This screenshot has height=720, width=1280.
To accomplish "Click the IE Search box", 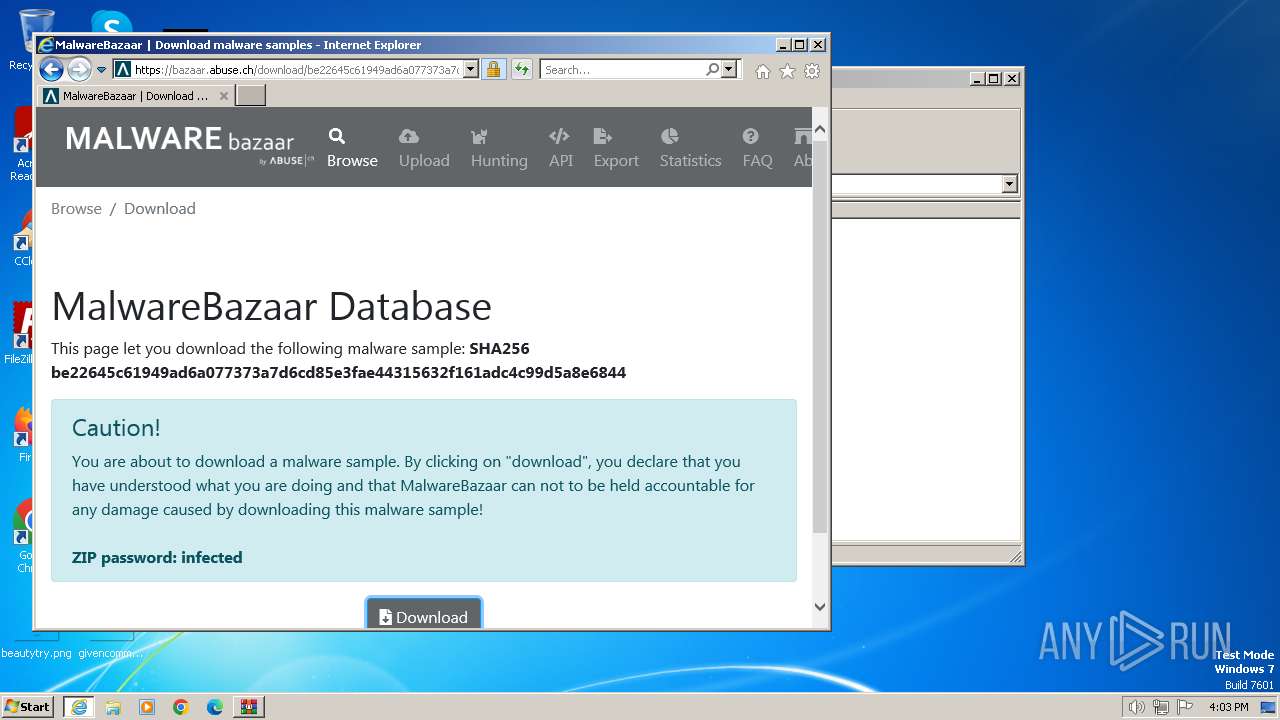I will pos(622,70).
